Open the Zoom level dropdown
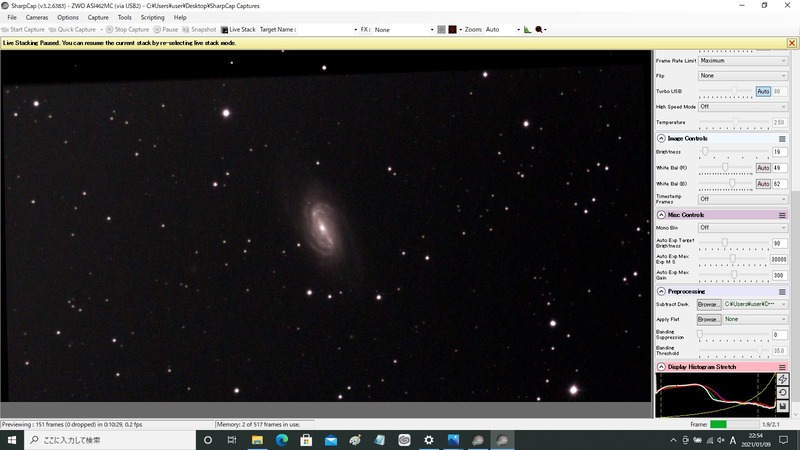The height and width of the screenshot is (450, 800). click(502, 30)
